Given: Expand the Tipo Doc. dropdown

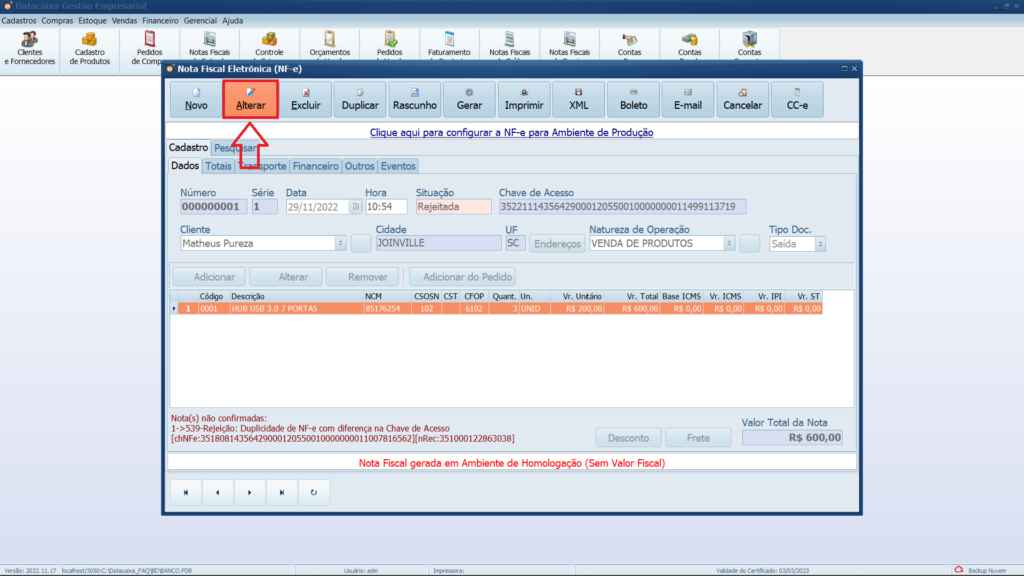Looking at the screenshot, I should click(821, 243).
